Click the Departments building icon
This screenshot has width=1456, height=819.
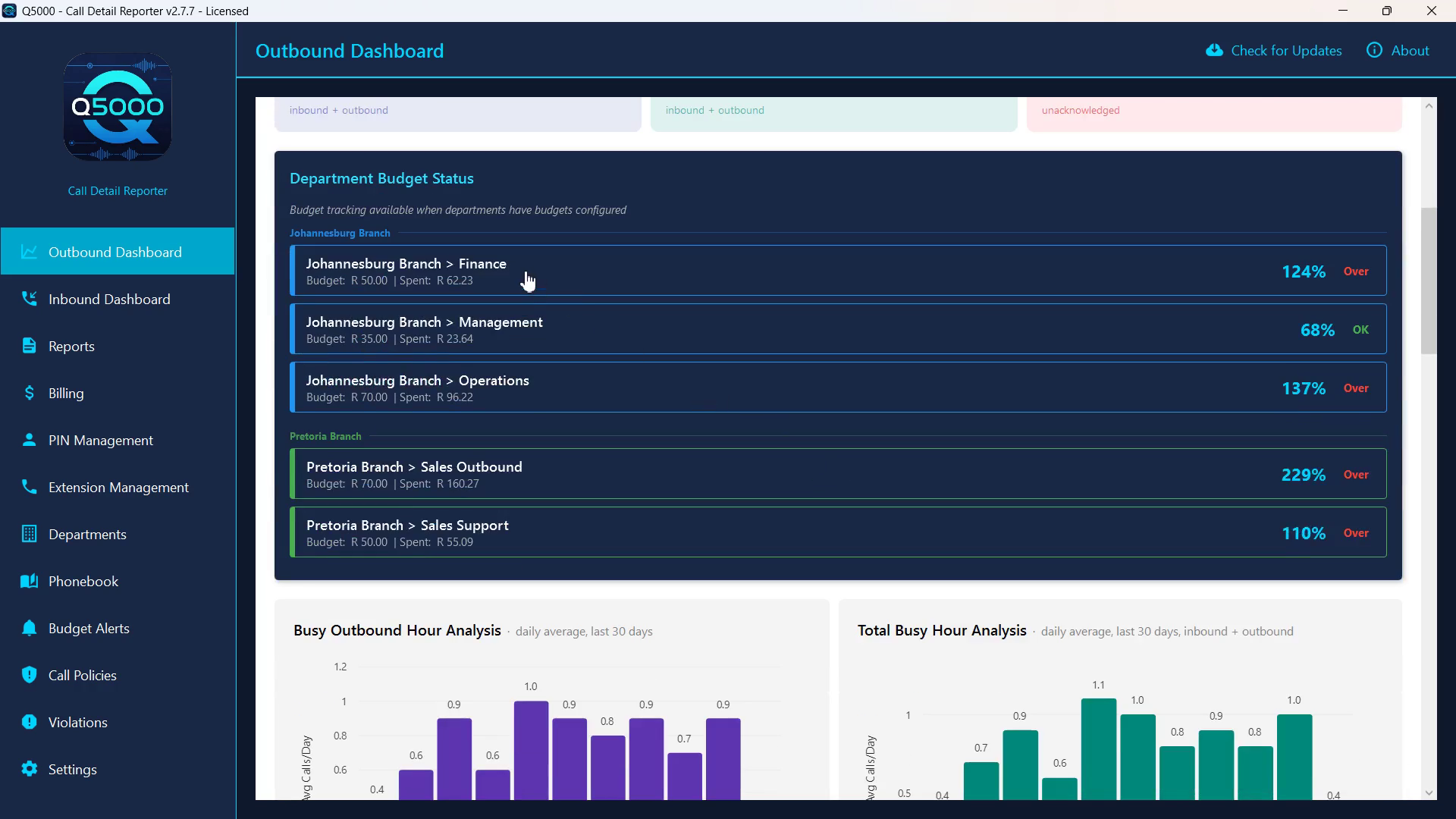click(x=29, y=534)
